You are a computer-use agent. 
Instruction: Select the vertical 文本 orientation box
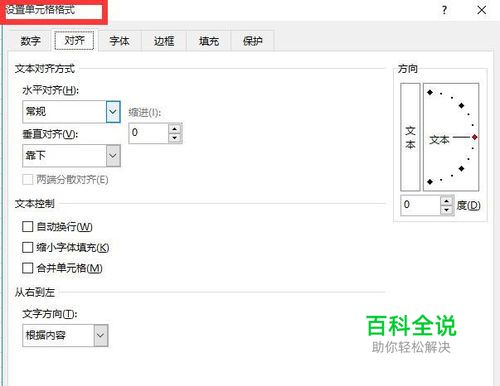[410, 137]
